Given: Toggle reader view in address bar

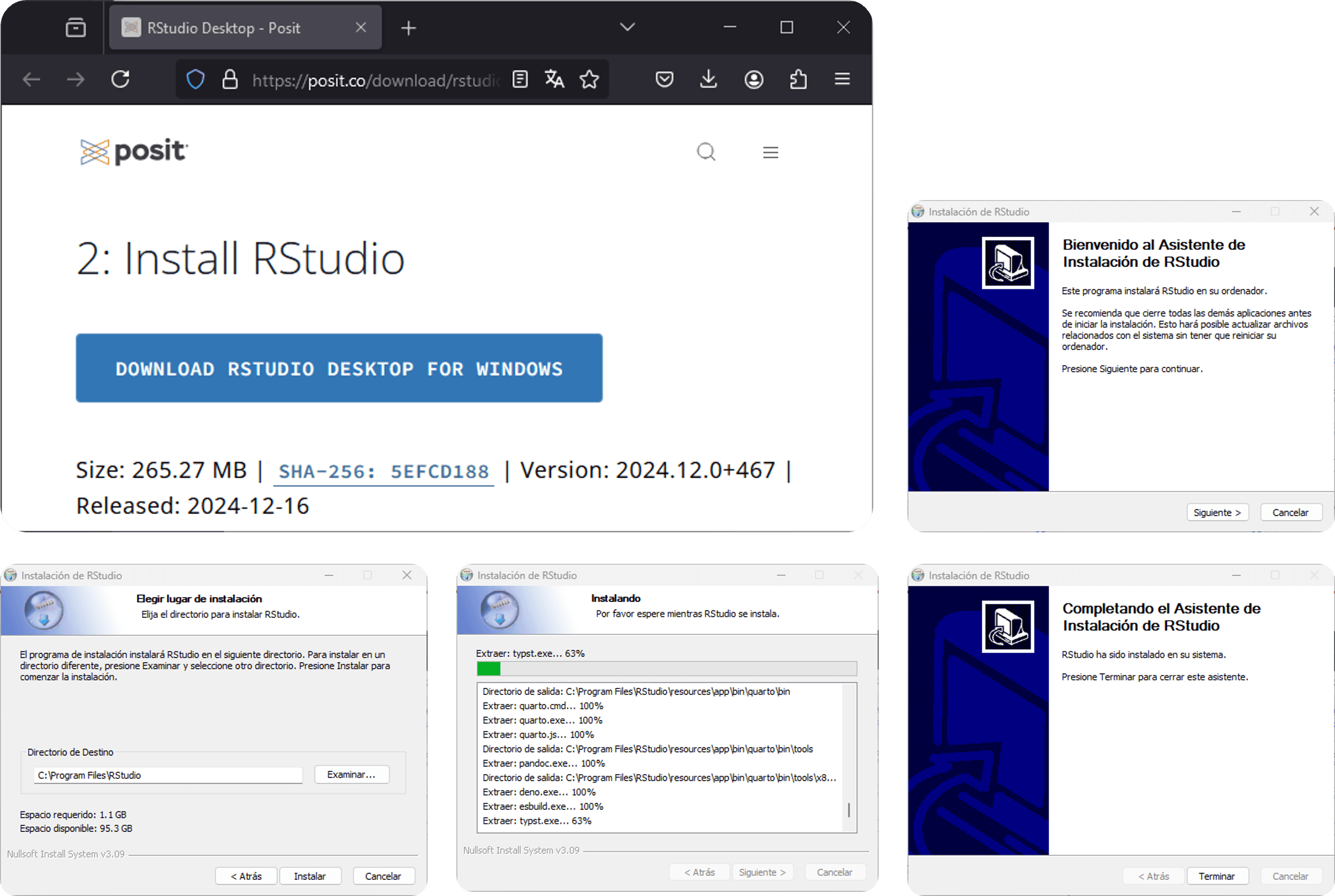Looking at the screenshot, I should [520, 79].
